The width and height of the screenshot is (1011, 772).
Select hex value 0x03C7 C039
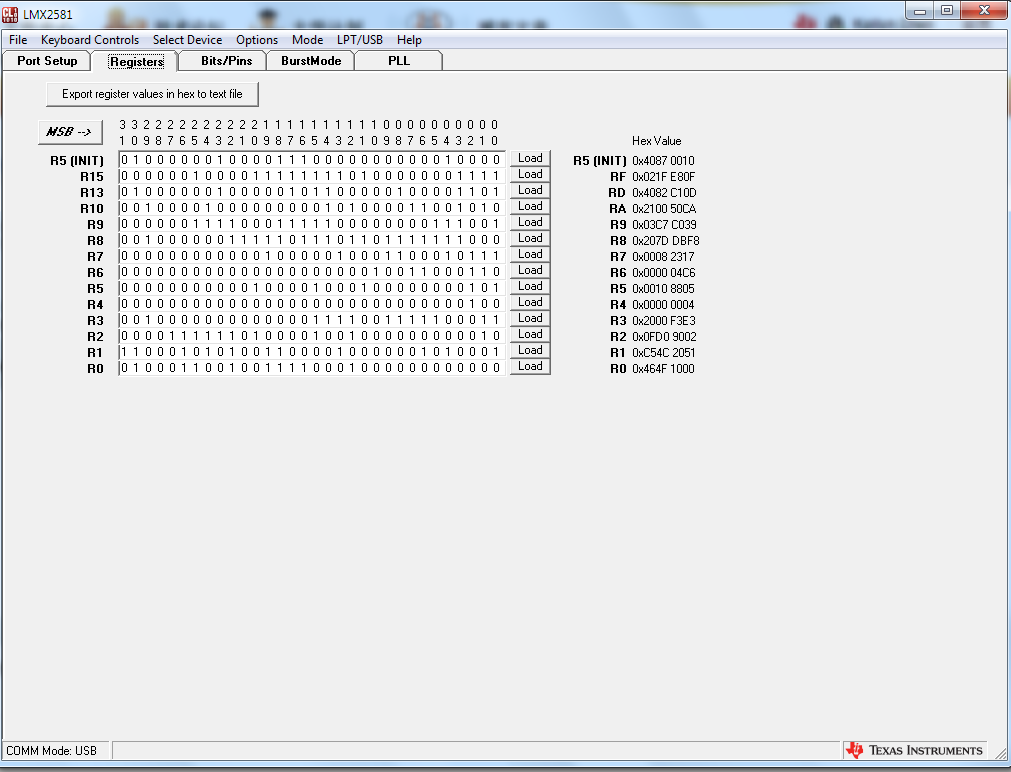click(664, 224)
